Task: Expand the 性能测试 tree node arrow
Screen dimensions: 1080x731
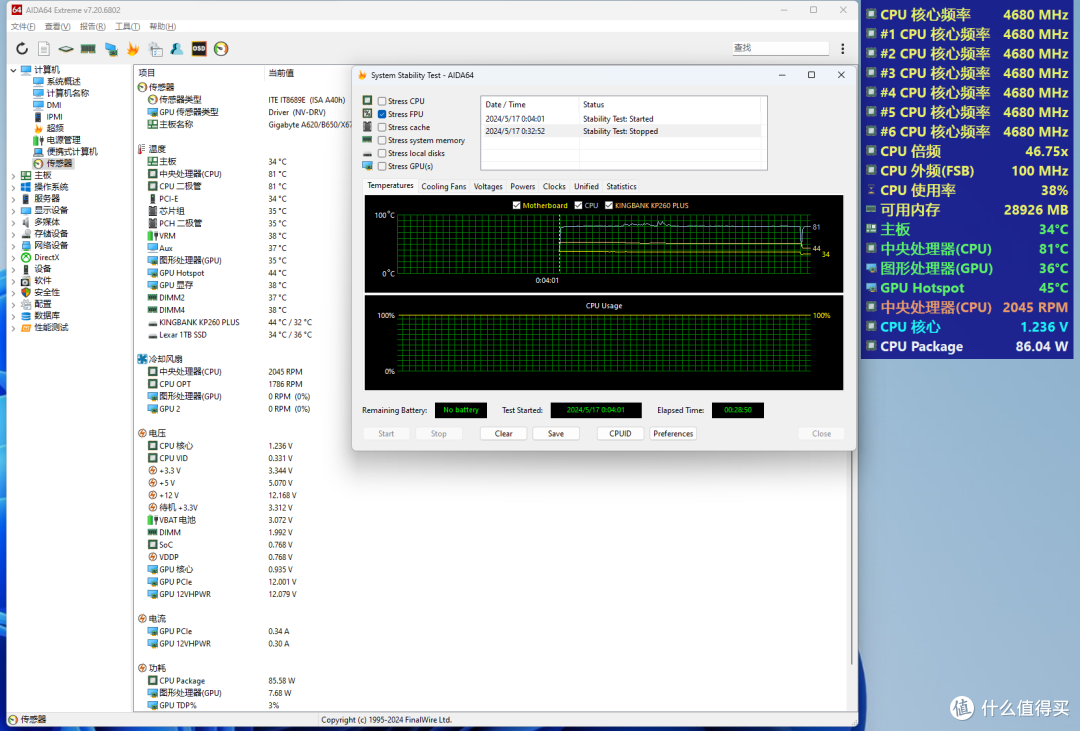Action: pyautogui.click(x=13, y=328)
